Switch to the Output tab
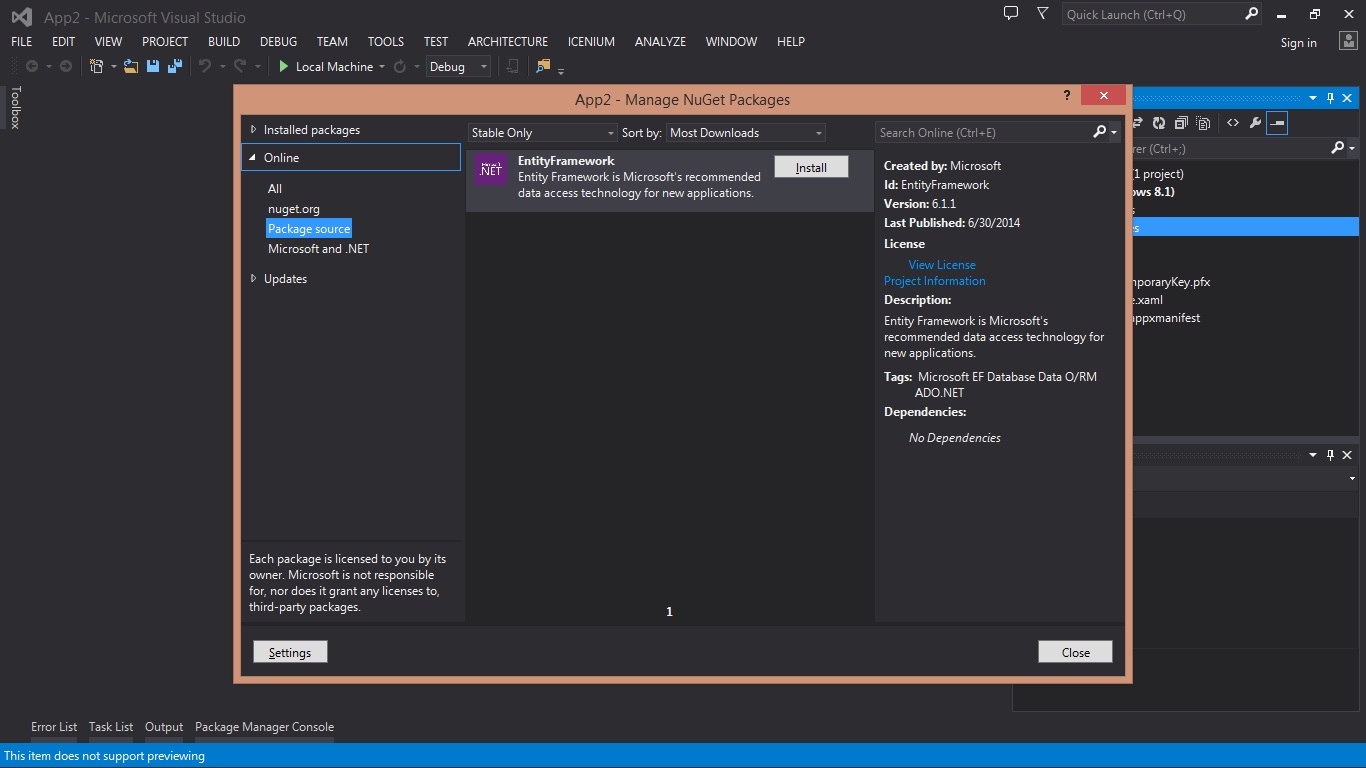The height and width of the screenshot is (768, 1366). click(164, 727)
